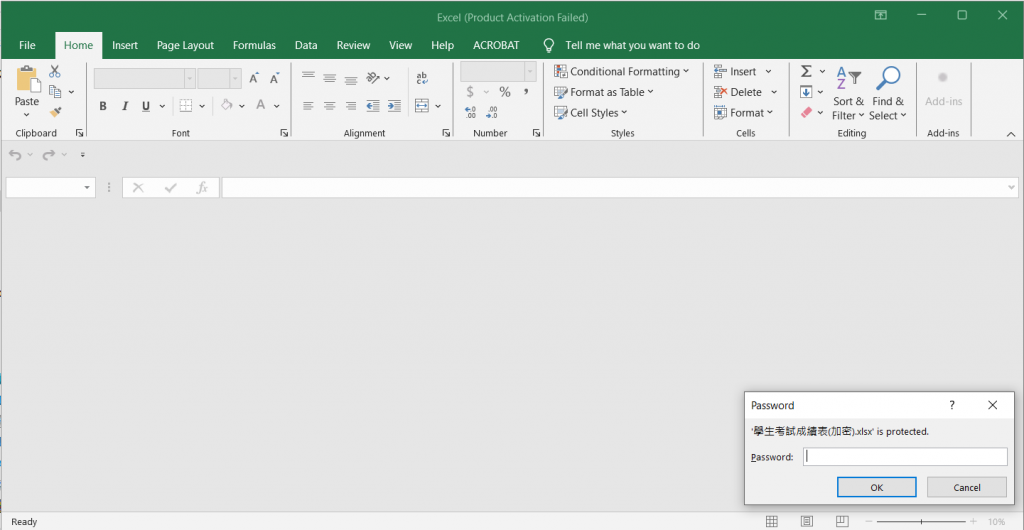Click the Clear eraser icon
Image resolution: width=1024 pixels, height=530 pixels.
pyautogui.click(x=807, y=112)
